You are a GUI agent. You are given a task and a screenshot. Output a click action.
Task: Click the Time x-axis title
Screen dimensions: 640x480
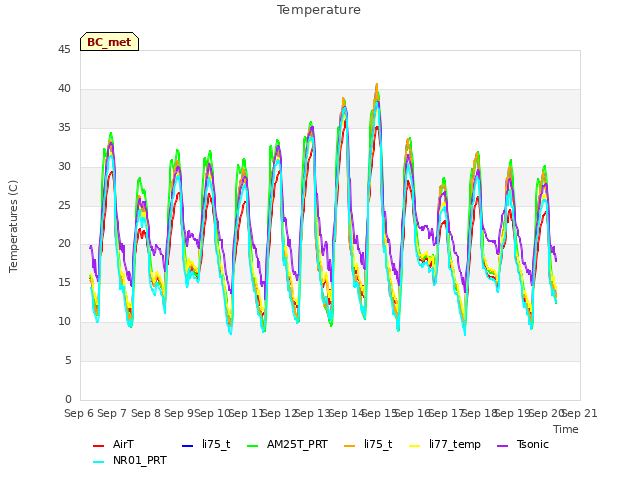(x=566, y=429)
